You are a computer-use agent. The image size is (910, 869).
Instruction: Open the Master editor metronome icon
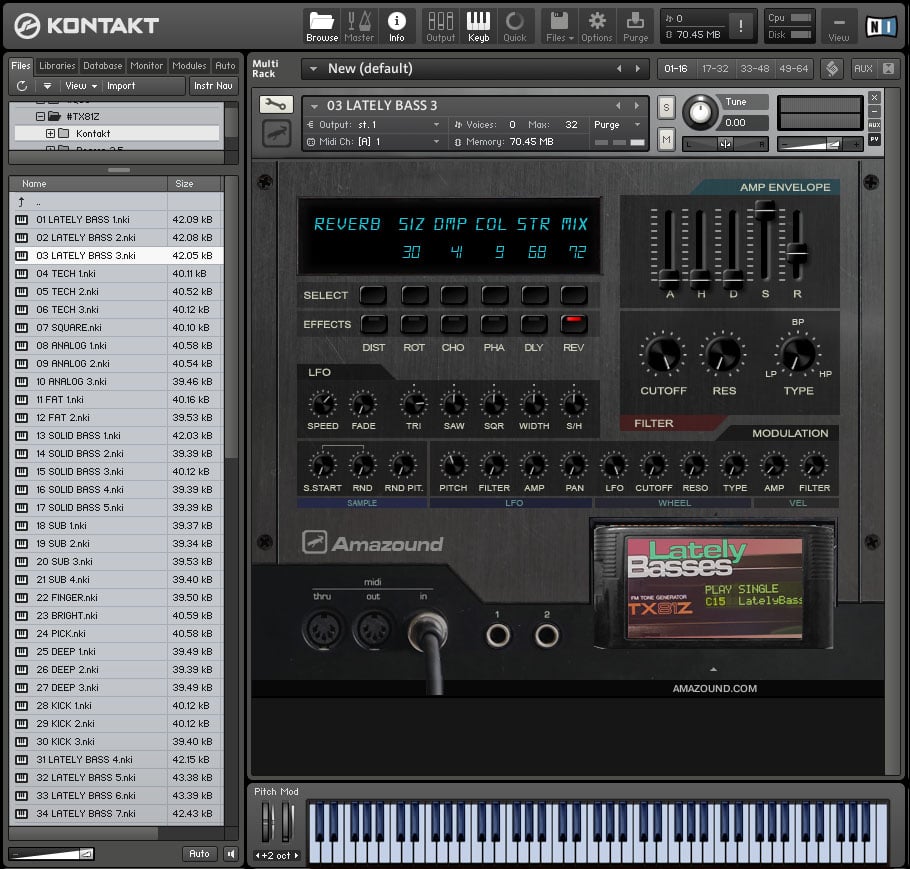pyautogui.click(x=359, y=26)
